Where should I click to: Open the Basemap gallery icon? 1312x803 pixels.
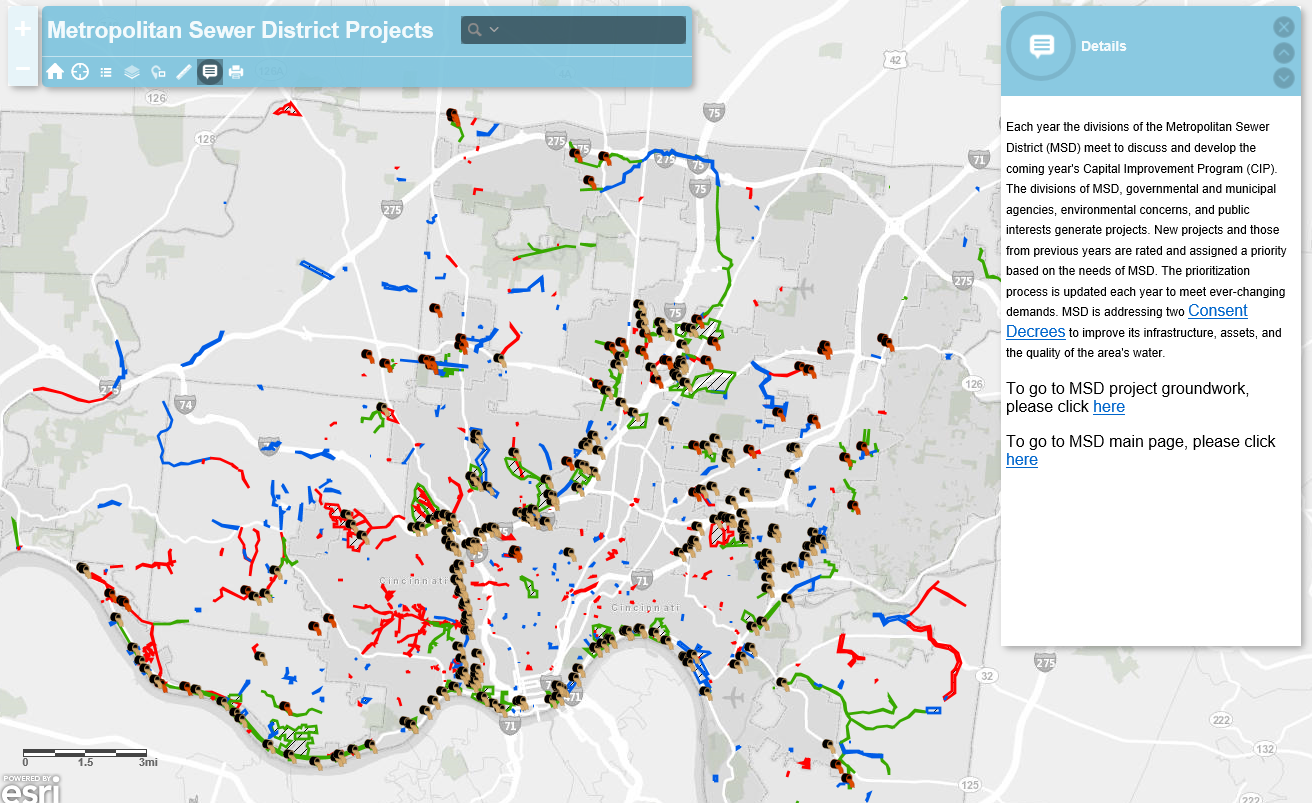[158, 72]
